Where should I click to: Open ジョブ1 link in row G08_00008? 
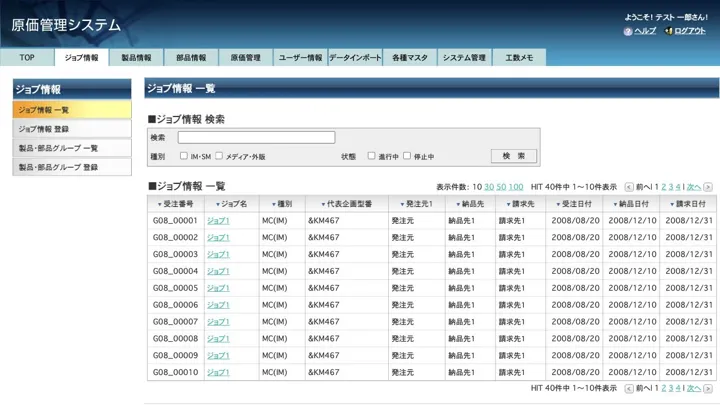click(x=218, y=339)
